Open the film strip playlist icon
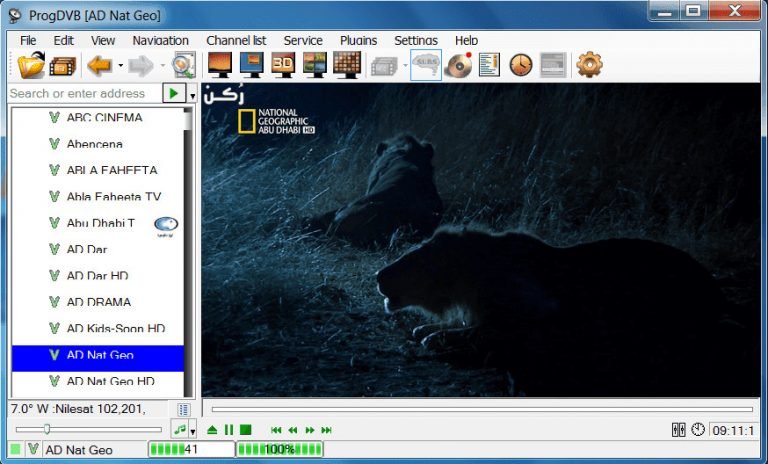Screen dimensions: 768x464 (x=63, y=66)
